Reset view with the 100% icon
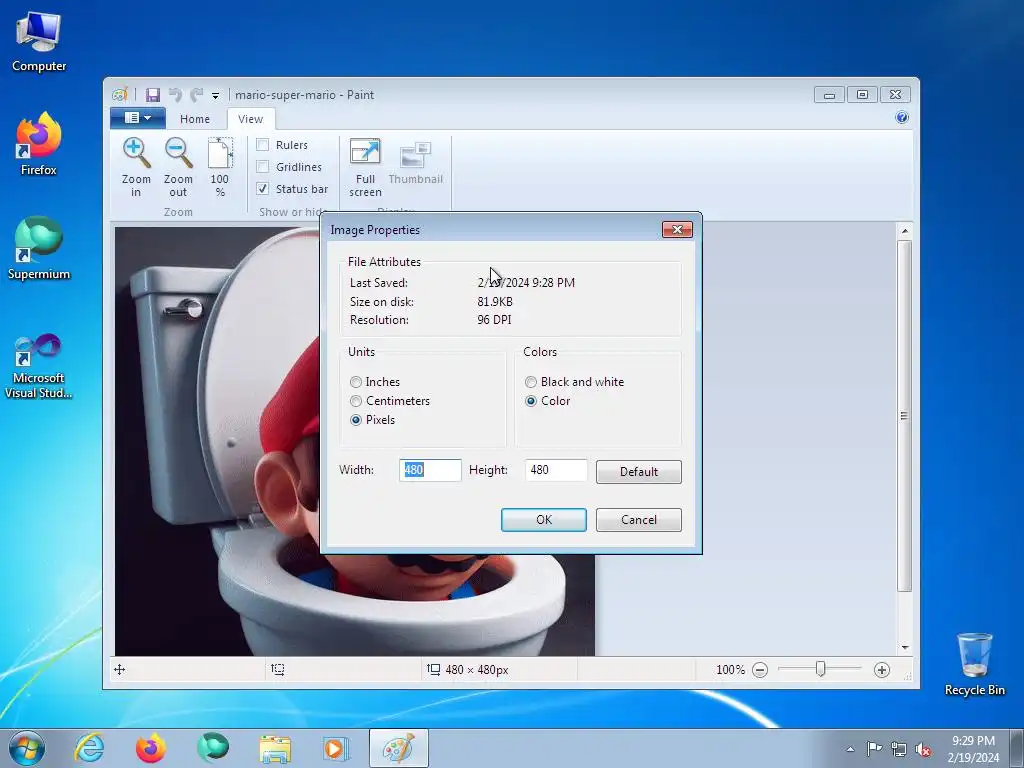Image resolution: width=1024 pixels, height=768 pixels. [x=220, y=153]
